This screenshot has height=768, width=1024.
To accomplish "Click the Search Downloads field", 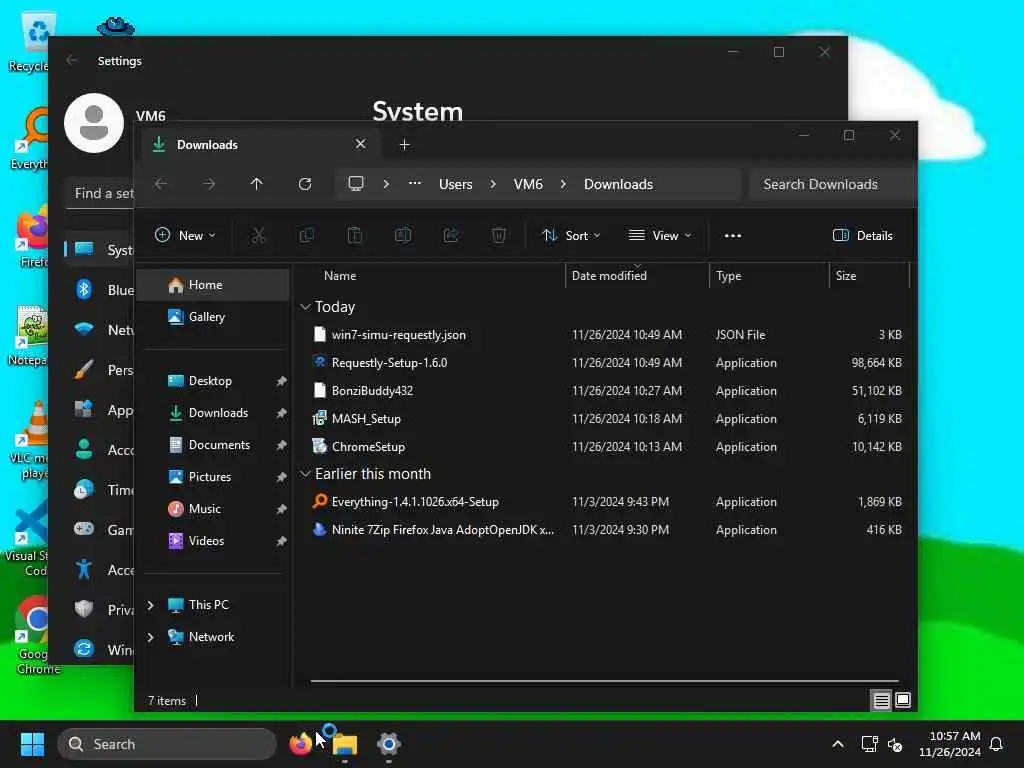I will (x=833, y=184).
